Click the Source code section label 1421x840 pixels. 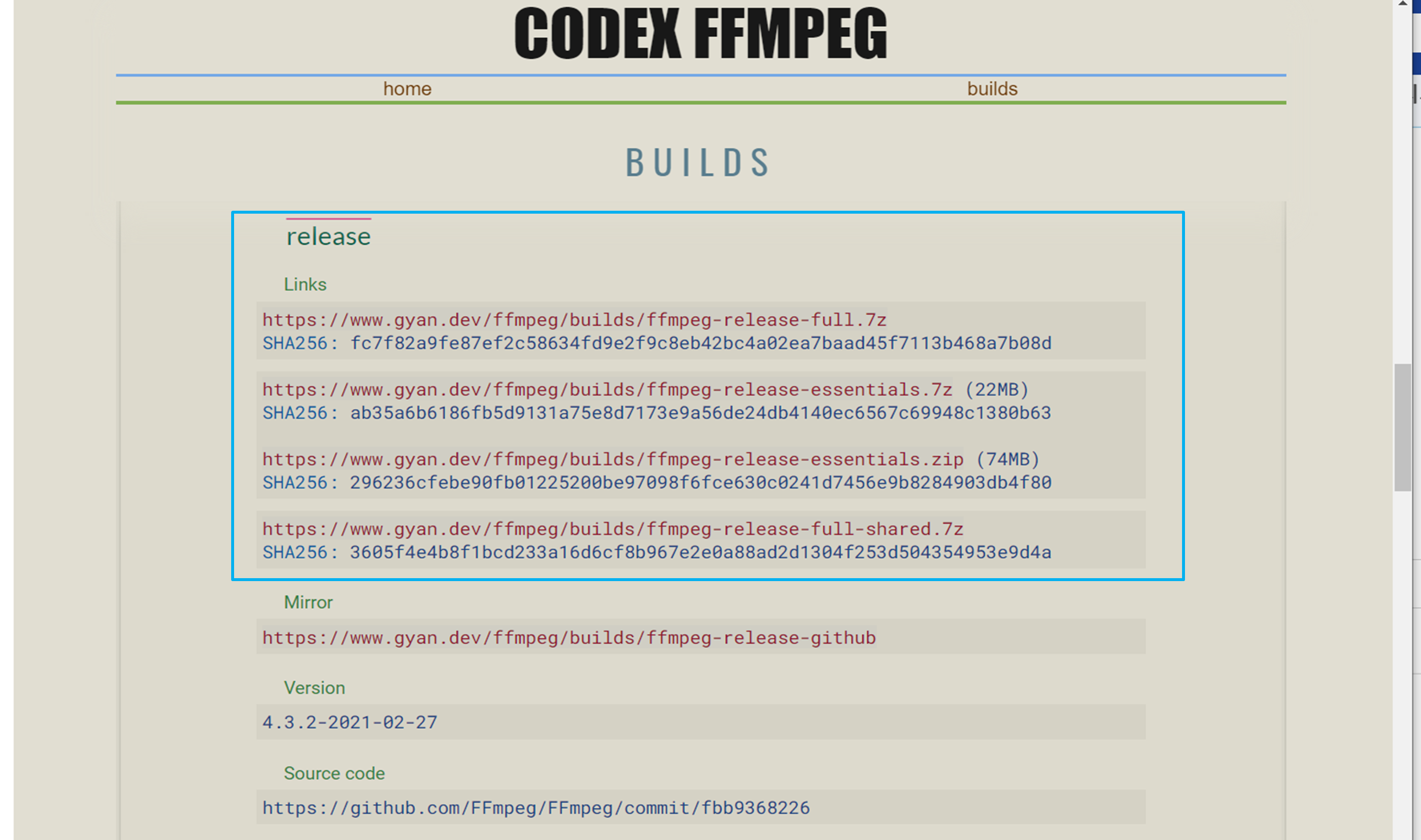[334, 773]
